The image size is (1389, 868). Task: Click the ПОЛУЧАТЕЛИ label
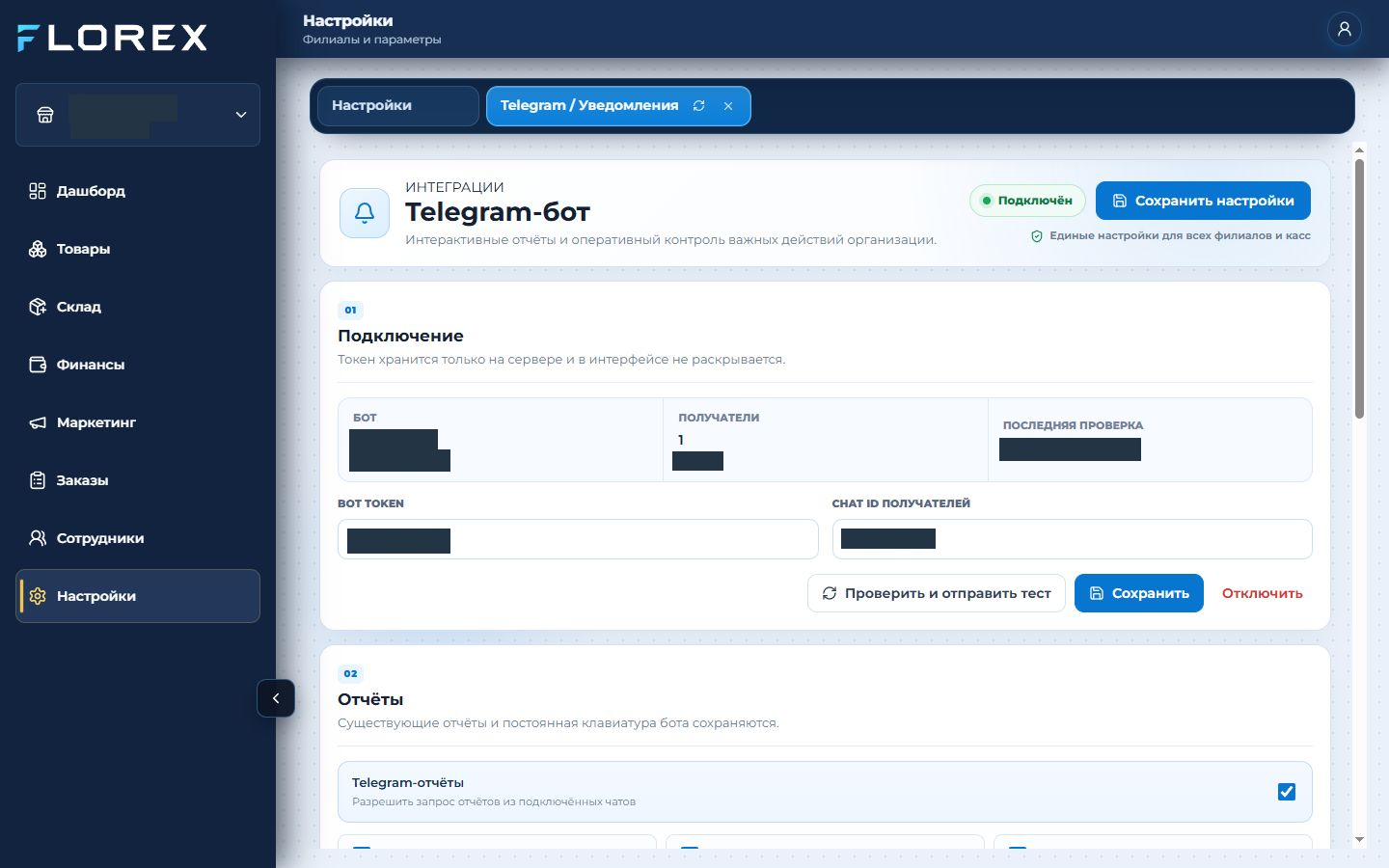[719, 418]
